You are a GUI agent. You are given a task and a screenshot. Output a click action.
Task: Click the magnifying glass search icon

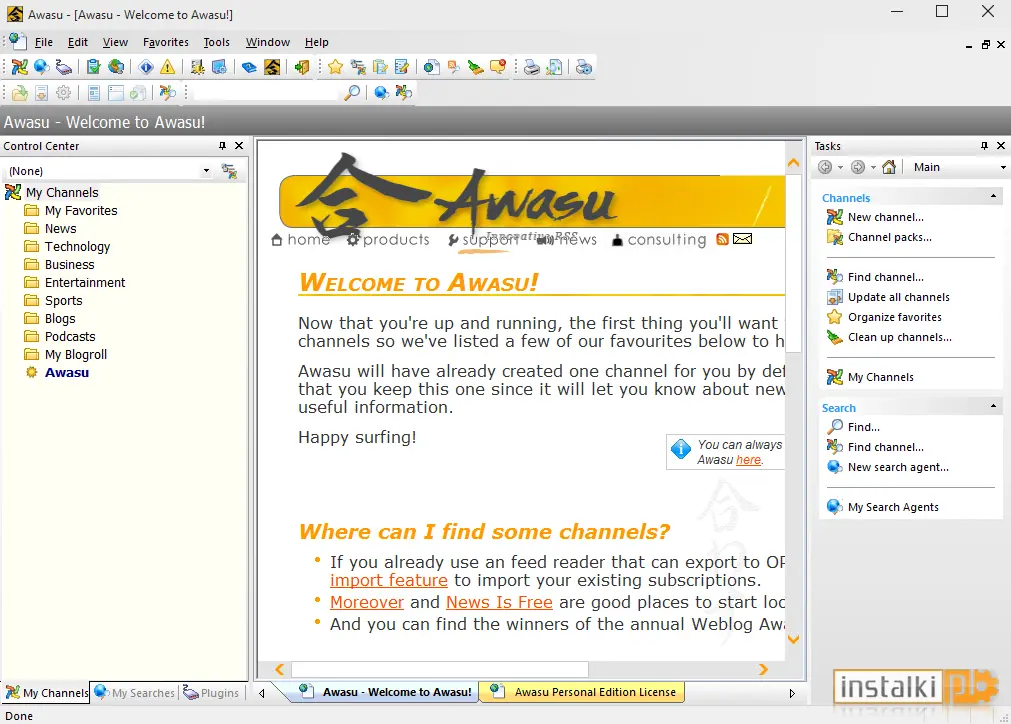351,93
